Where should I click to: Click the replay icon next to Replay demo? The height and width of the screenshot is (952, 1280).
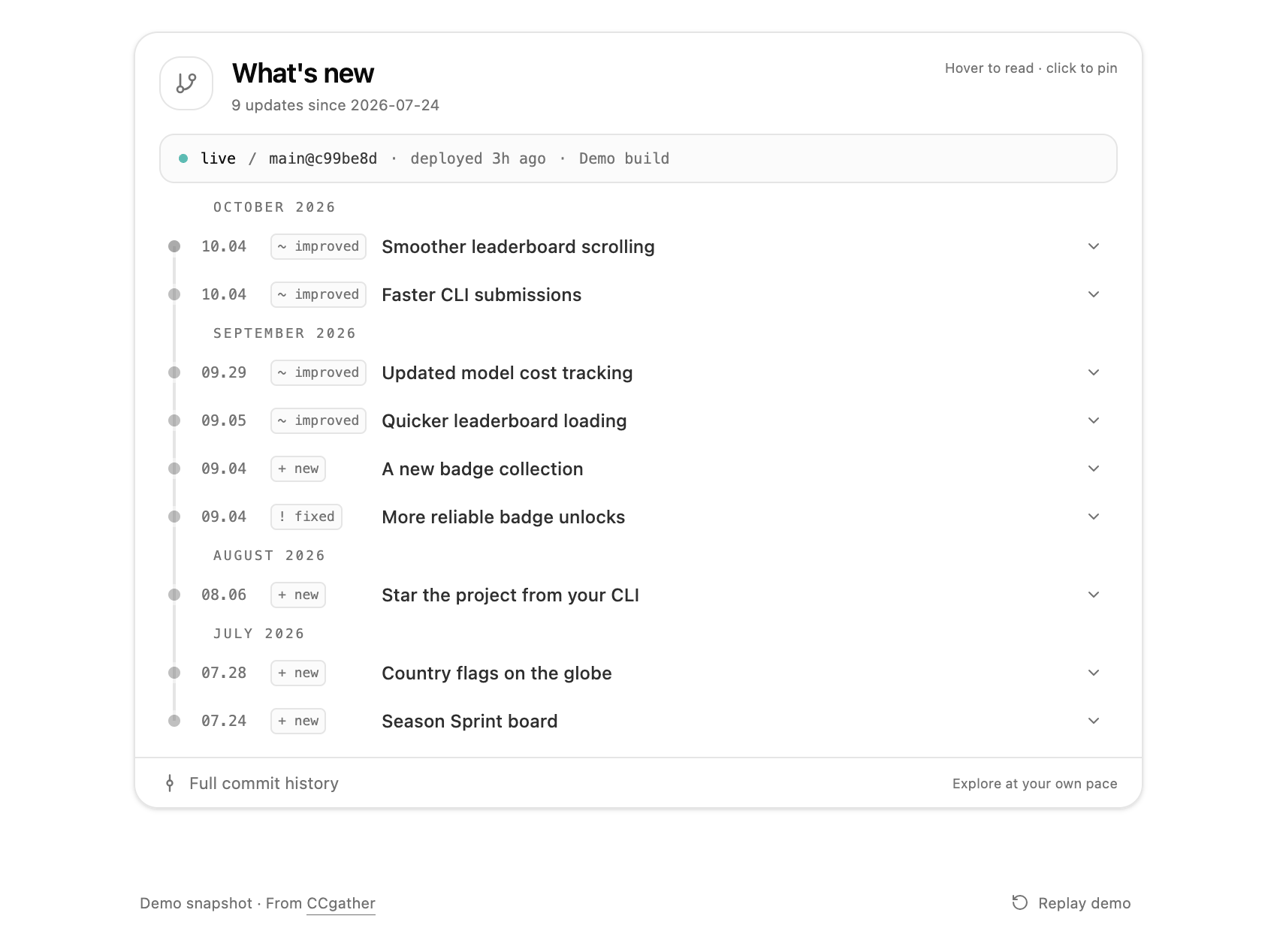coord(1019,903)
